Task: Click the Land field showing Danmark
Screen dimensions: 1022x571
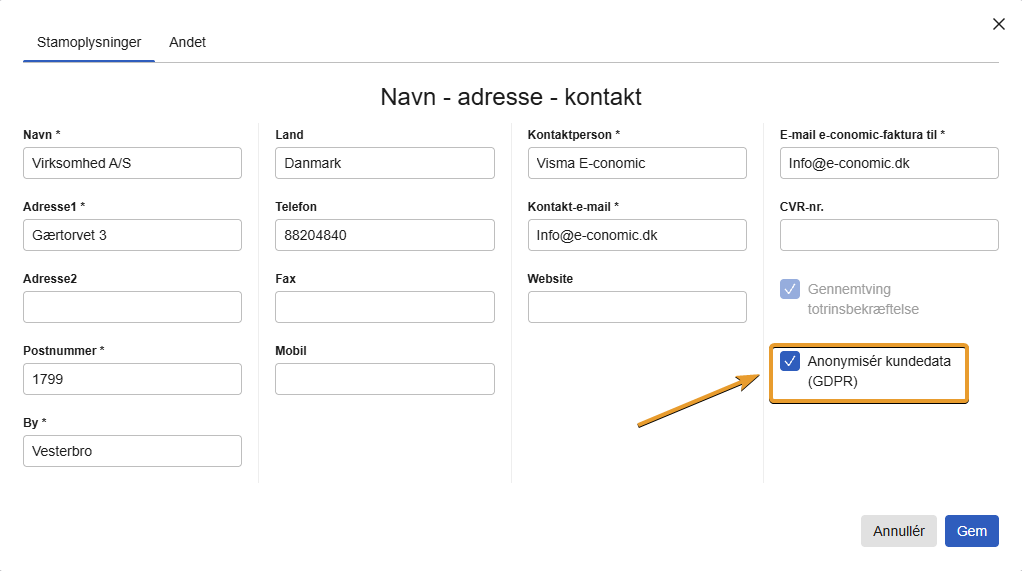Action: click(x=385, y=163)
